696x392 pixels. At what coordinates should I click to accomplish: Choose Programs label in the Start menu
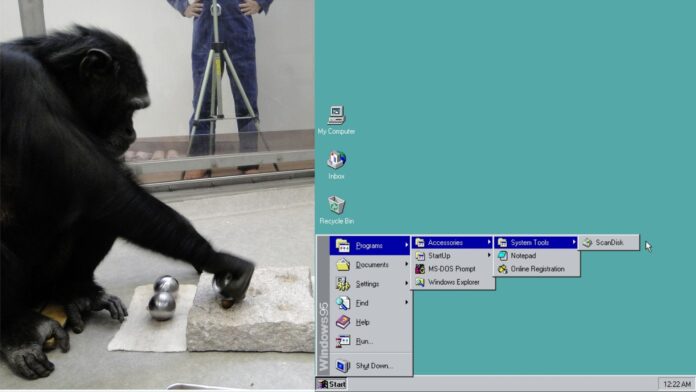(369, 245)
